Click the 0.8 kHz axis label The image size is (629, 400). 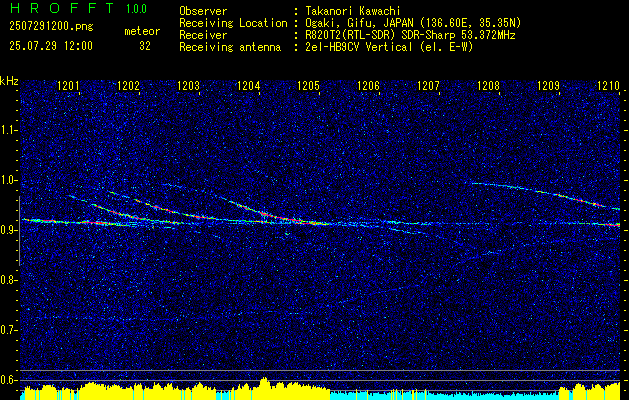coord(9,280)
